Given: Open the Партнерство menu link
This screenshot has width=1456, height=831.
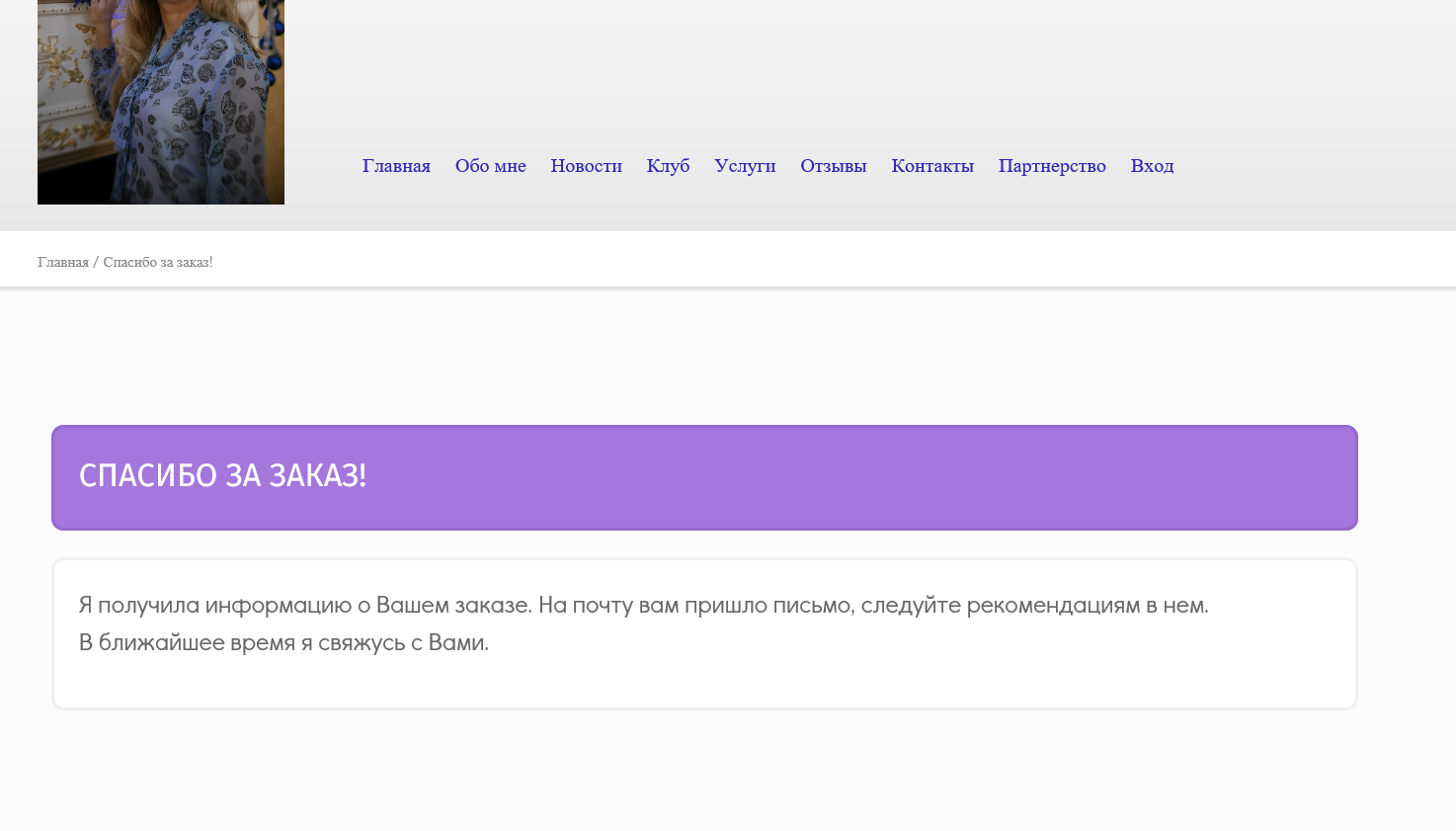Looking at the screenshot, I should coord(1051,166).
